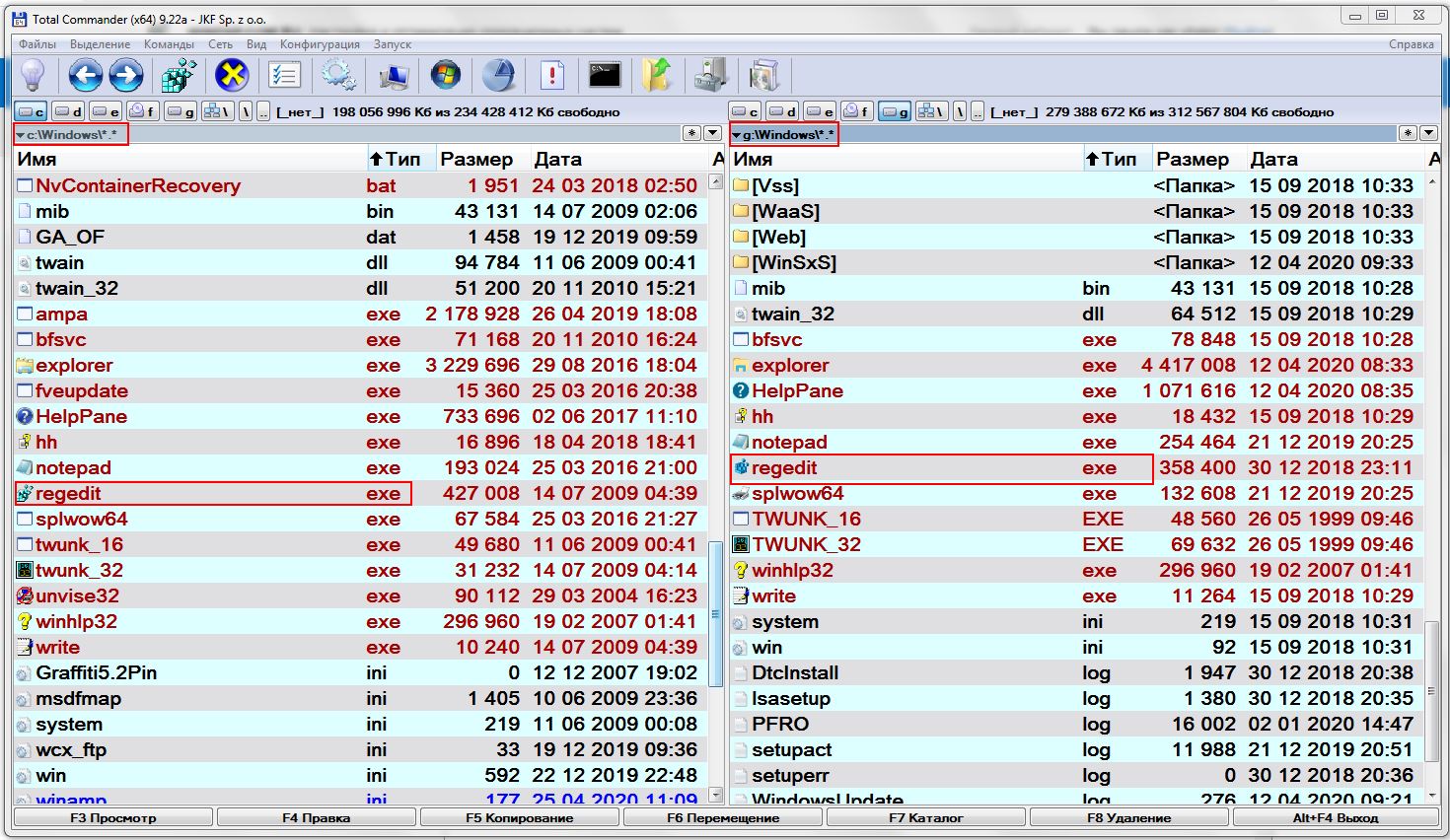Open the Команды menu
The height and width of the screenshot is (840, 1450).
tap(169, 44)
